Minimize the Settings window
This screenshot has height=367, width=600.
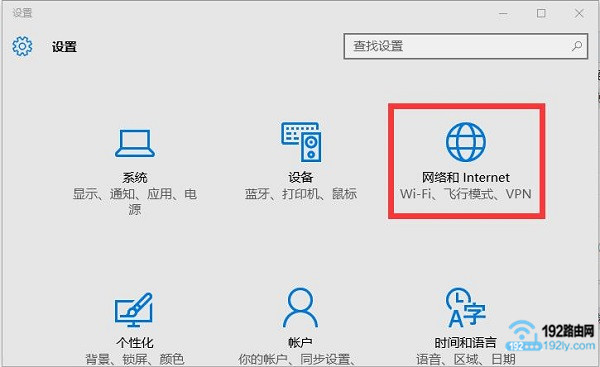(504, 13)
